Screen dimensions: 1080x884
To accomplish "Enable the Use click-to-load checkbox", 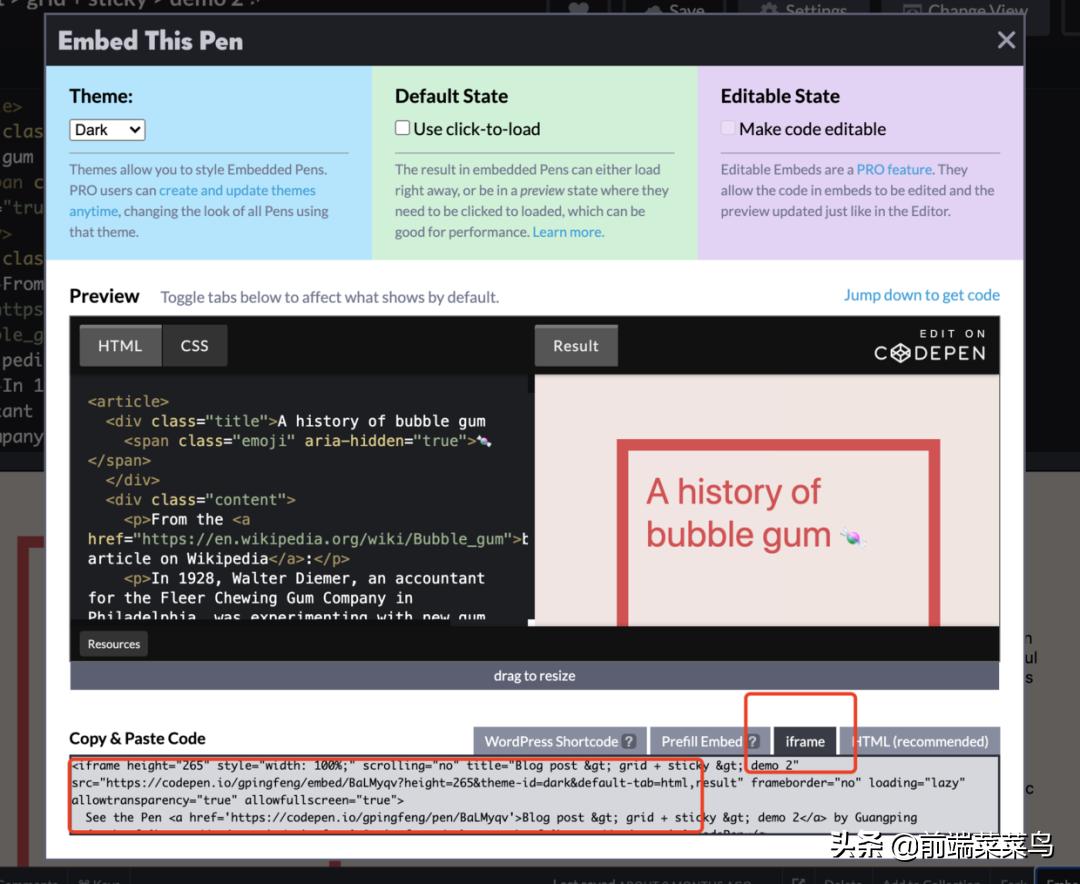I will pyautogui.click(x=402, y=128).
